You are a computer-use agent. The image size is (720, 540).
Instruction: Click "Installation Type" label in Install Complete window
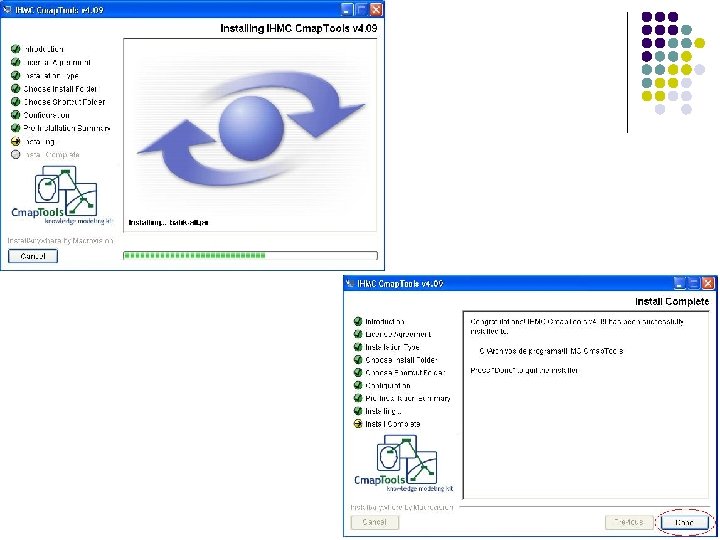point(392,347)
